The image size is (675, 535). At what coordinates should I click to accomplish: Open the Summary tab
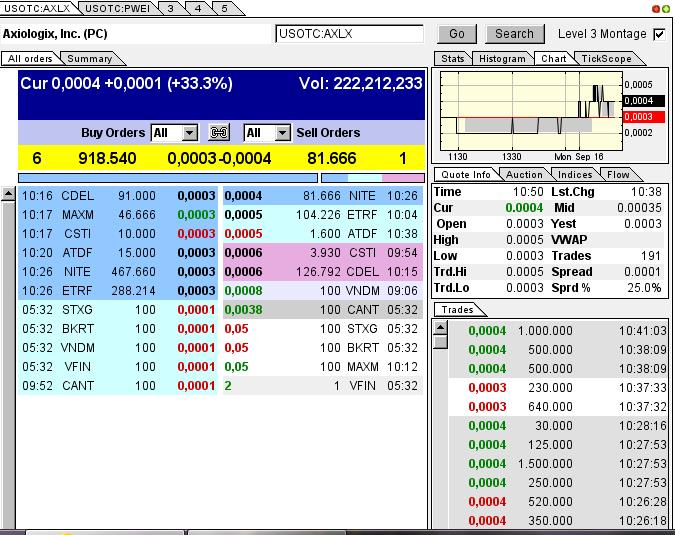(x=90, y=59)
